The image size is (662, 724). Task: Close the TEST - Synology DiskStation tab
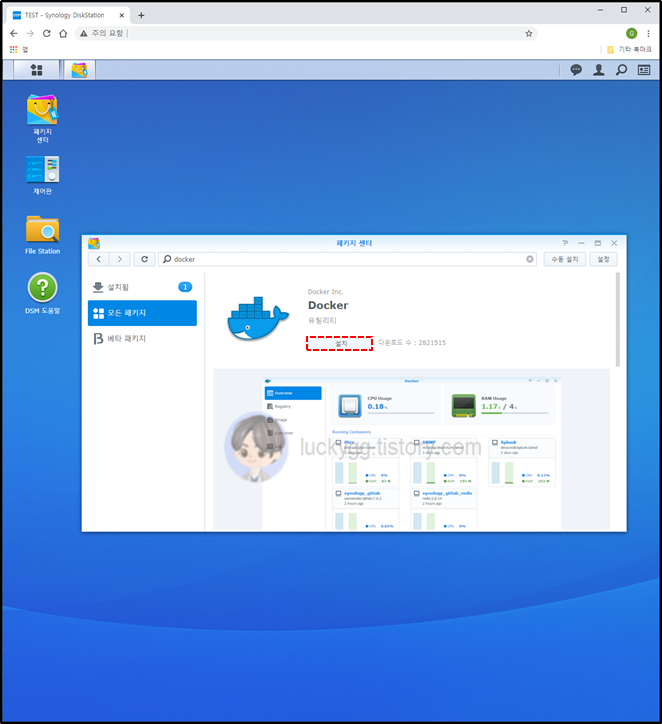pyautogui.click(x=121, y=15)
